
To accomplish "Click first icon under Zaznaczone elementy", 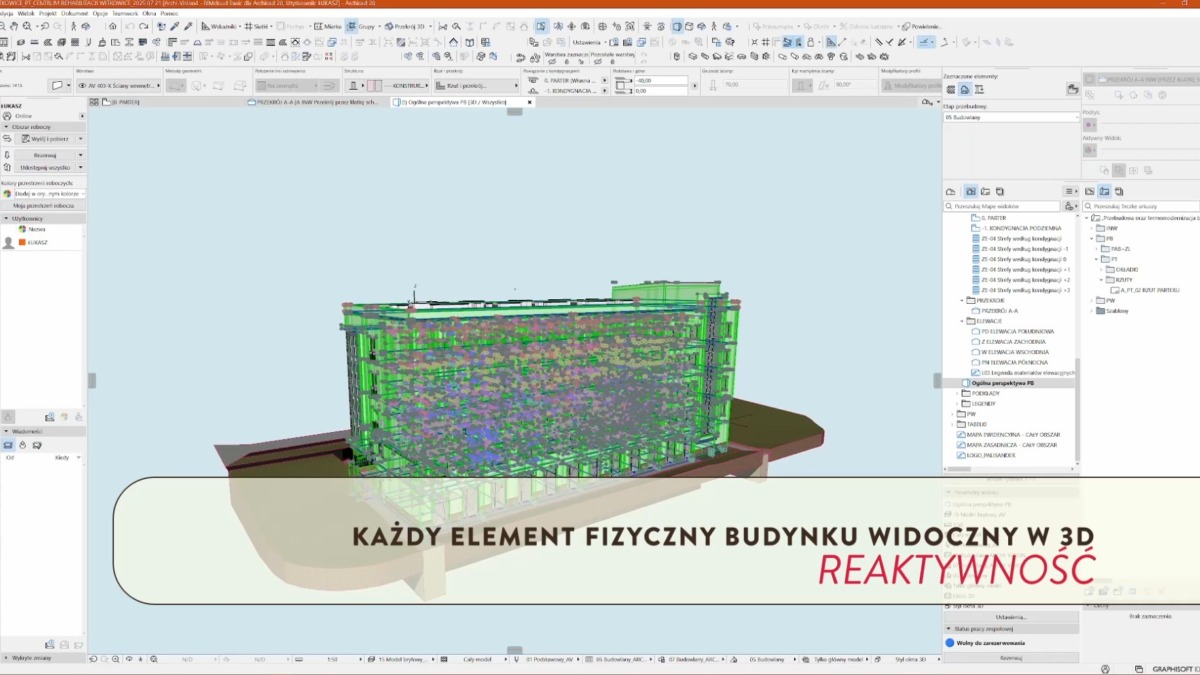I will click(951, 89).
